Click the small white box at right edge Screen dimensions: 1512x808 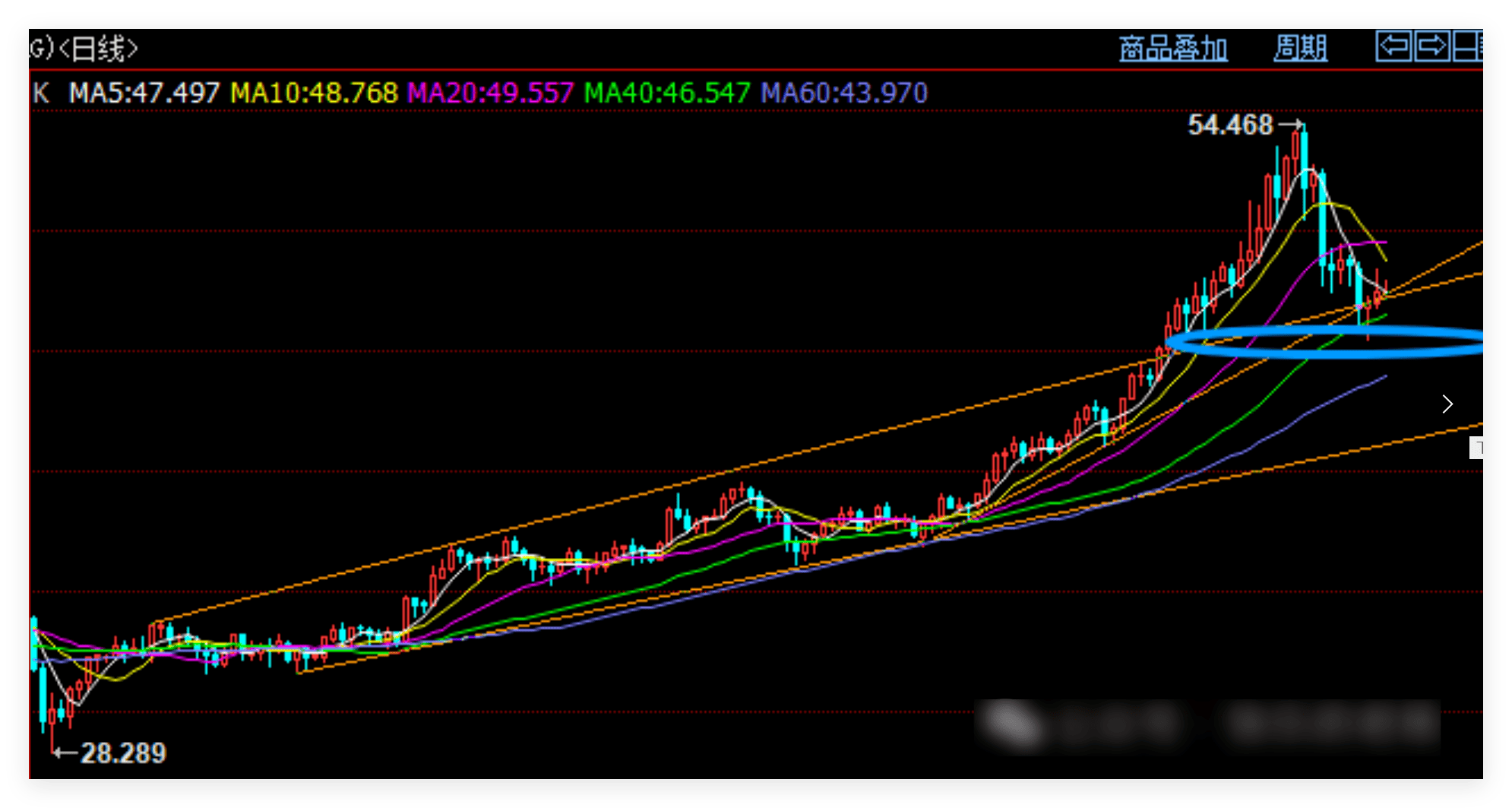tap(1476, 448)
